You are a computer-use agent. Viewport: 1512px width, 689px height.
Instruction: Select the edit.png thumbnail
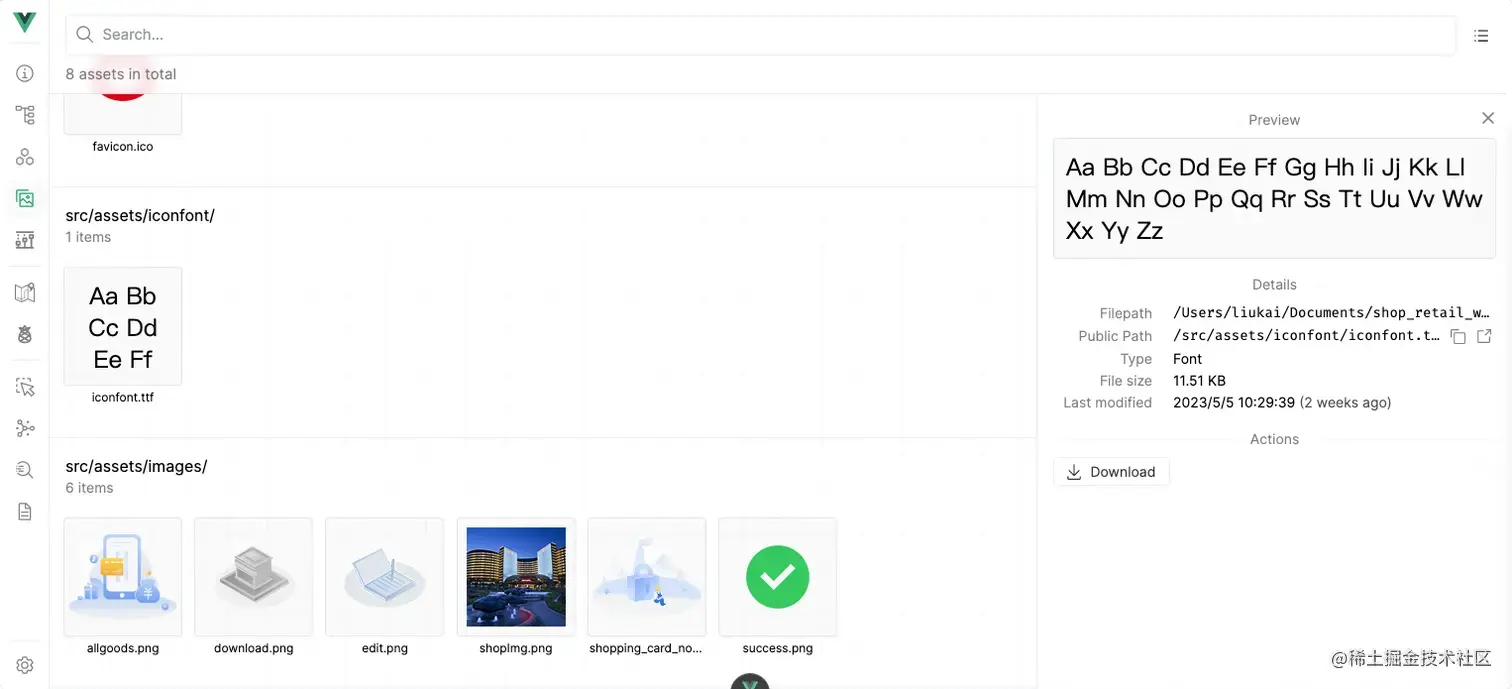tap(385, 577)
